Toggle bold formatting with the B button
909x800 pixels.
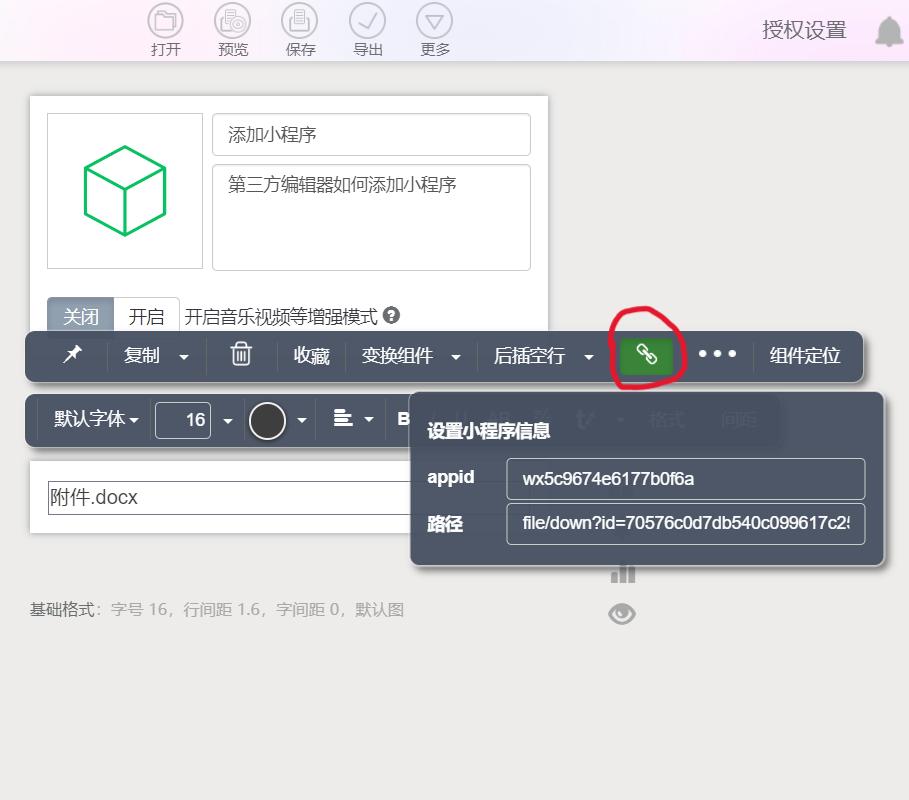click(x=404, y=420)
